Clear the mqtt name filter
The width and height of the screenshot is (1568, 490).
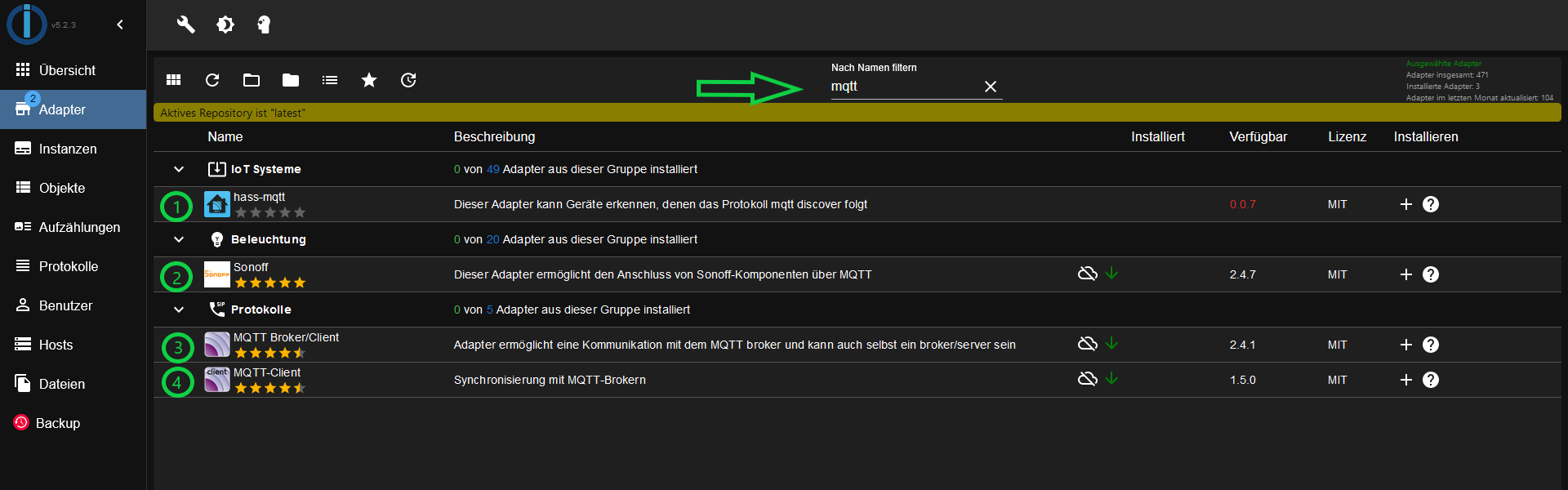(x=991, y=87)
